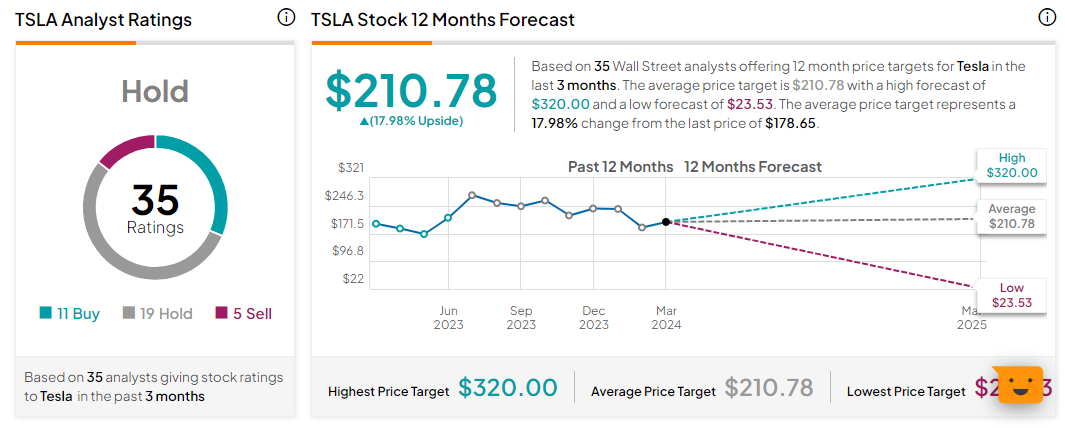Image resolution: width=1065 pixels, height=428 pixels.
Task: Click the gray Hold legend square
Action: click(x=129, y=313)
